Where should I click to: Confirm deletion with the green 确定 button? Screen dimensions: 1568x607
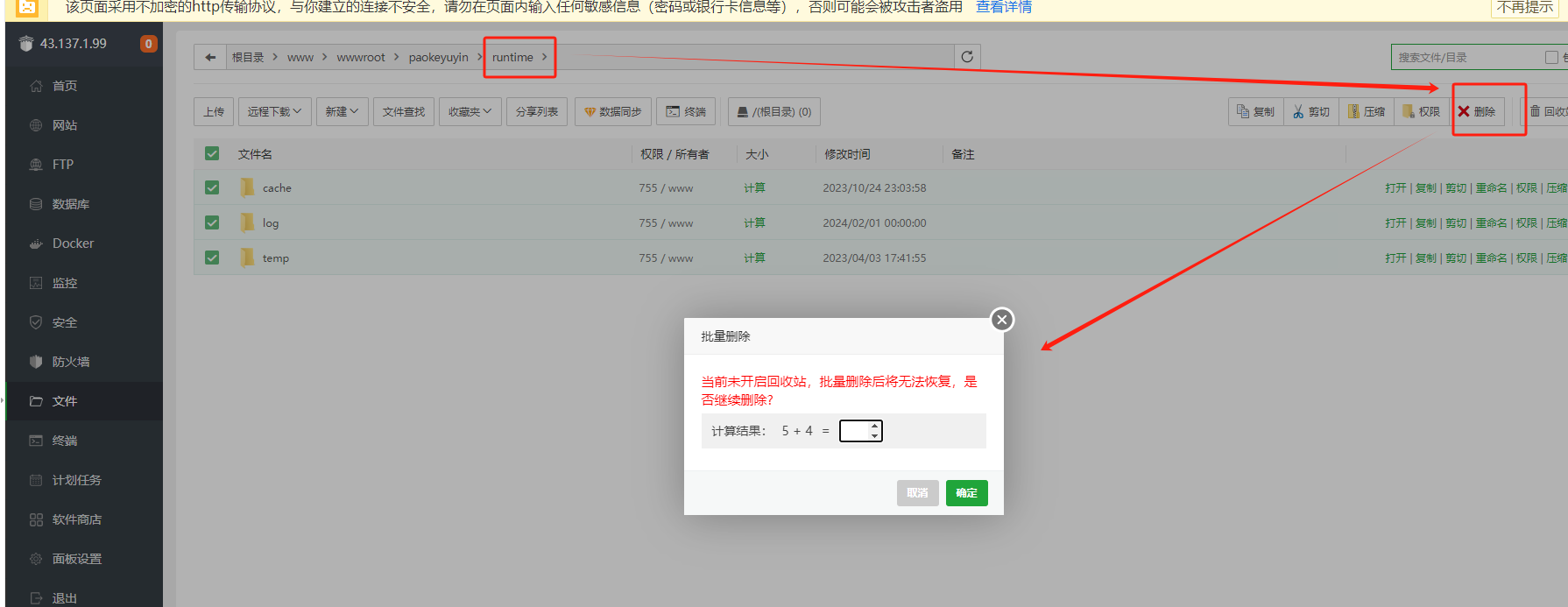[x=966, y=493]
